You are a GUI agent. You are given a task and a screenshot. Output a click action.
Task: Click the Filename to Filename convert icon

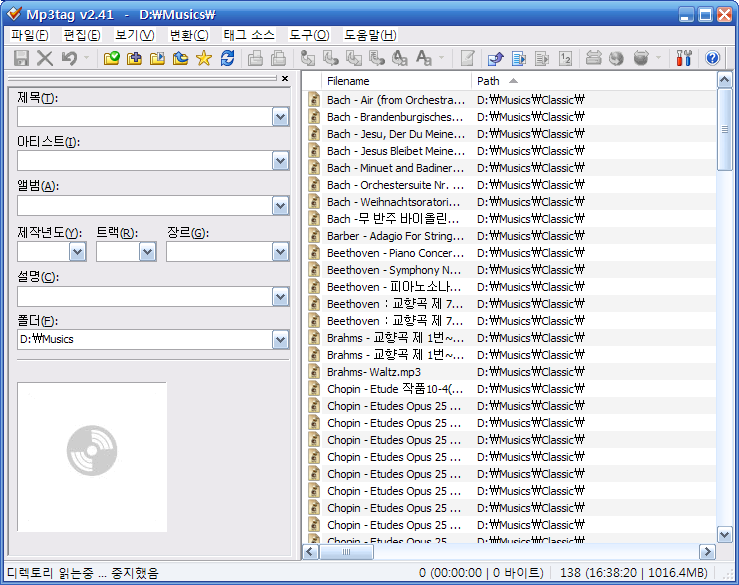(x=354, y=58)
